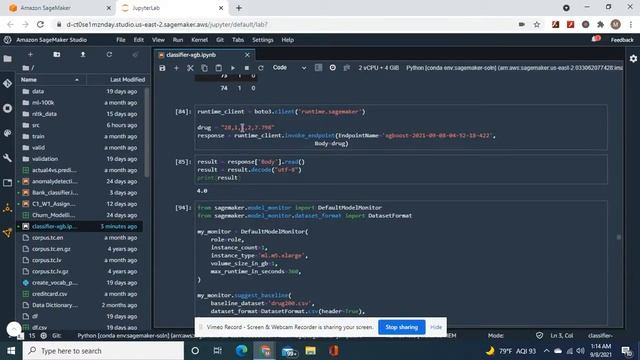Open the Help menu
The height and width of the screenshot is (360, 640).
pos(288,40)
